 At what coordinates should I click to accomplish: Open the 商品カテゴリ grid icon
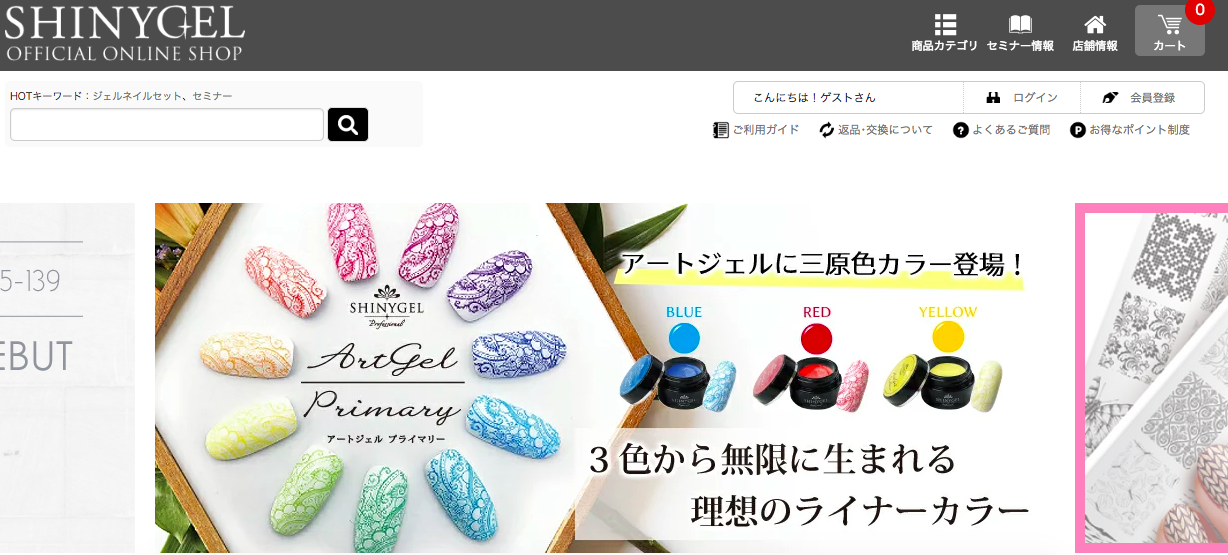coord(945,25)
